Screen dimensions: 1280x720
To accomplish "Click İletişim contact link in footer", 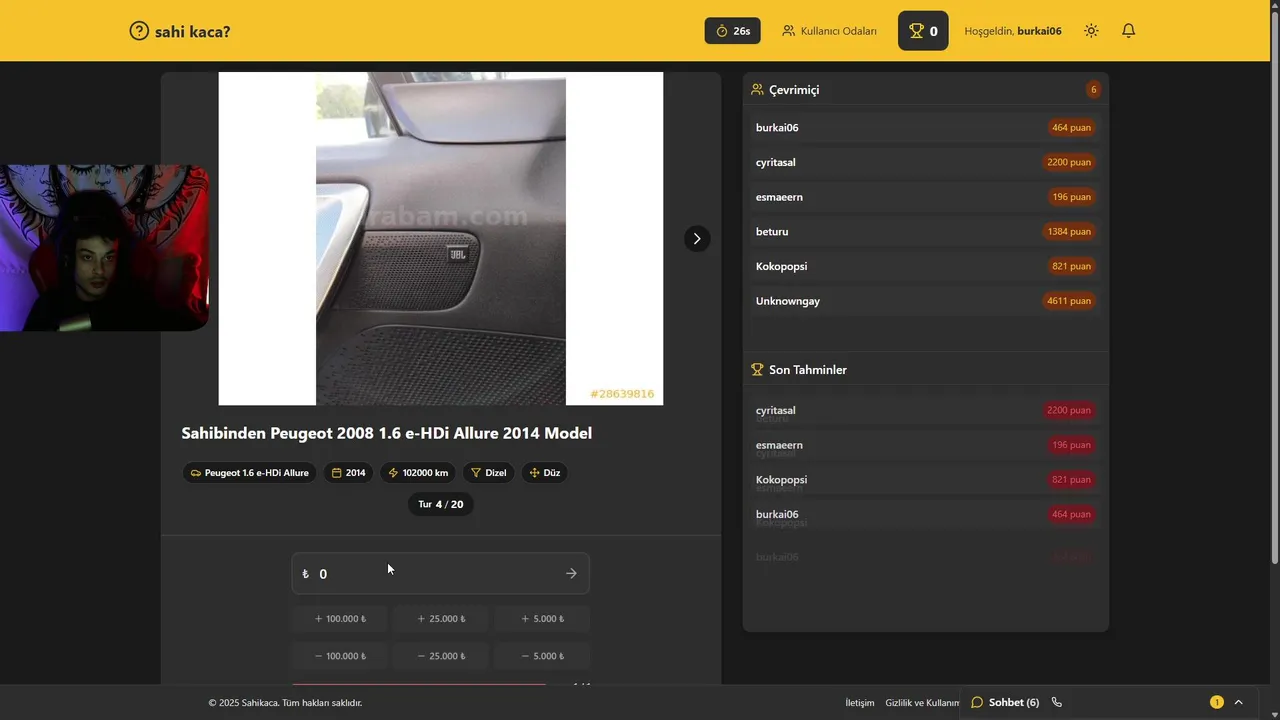I will point(860,703).
